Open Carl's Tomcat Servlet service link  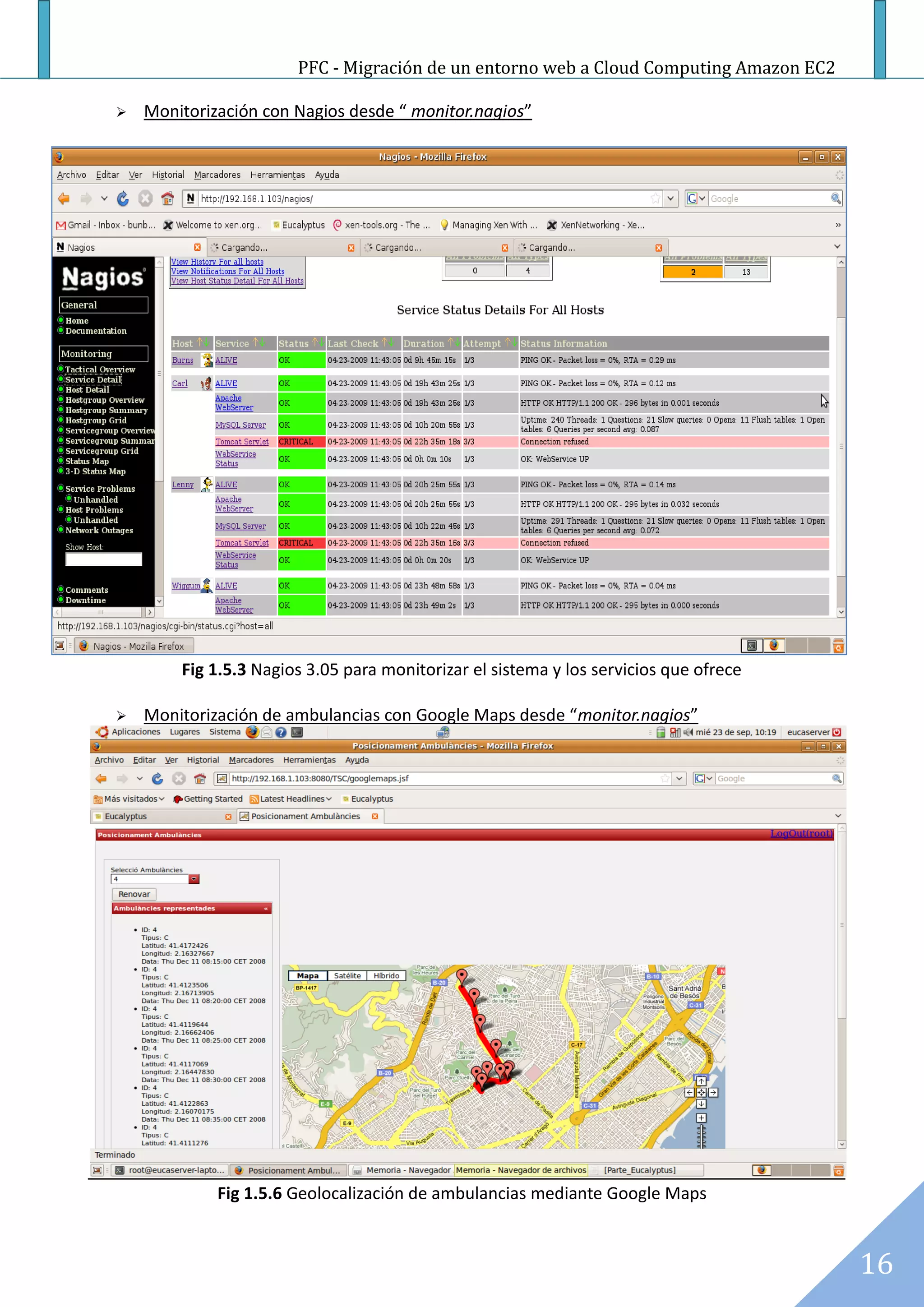(242, 441)
